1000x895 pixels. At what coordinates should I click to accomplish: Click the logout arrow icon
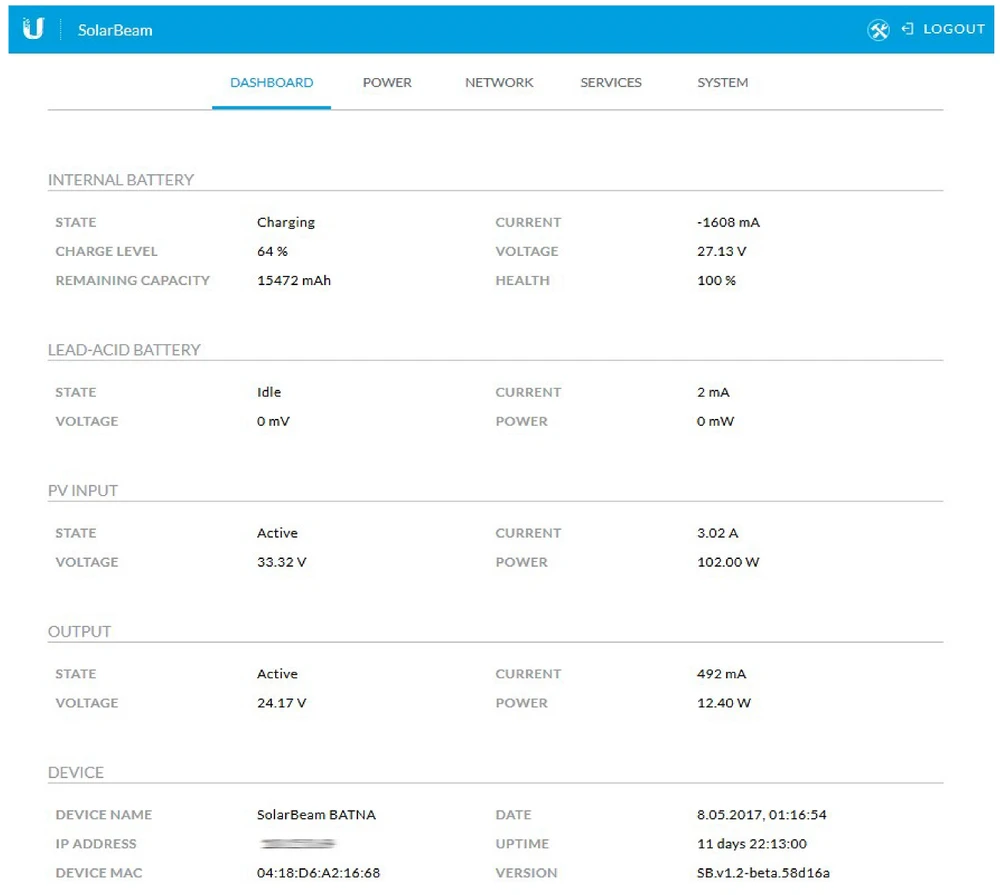[x=908, y=29]
